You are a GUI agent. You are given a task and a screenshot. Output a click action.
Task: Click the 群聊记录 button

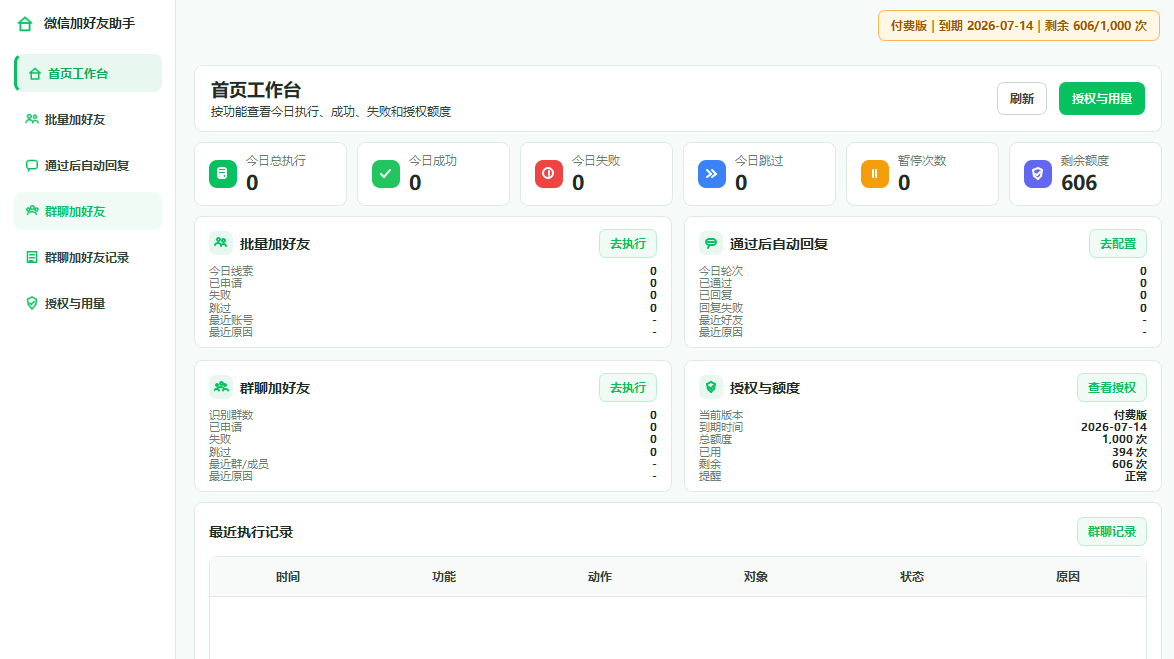tap(1112, 532)
